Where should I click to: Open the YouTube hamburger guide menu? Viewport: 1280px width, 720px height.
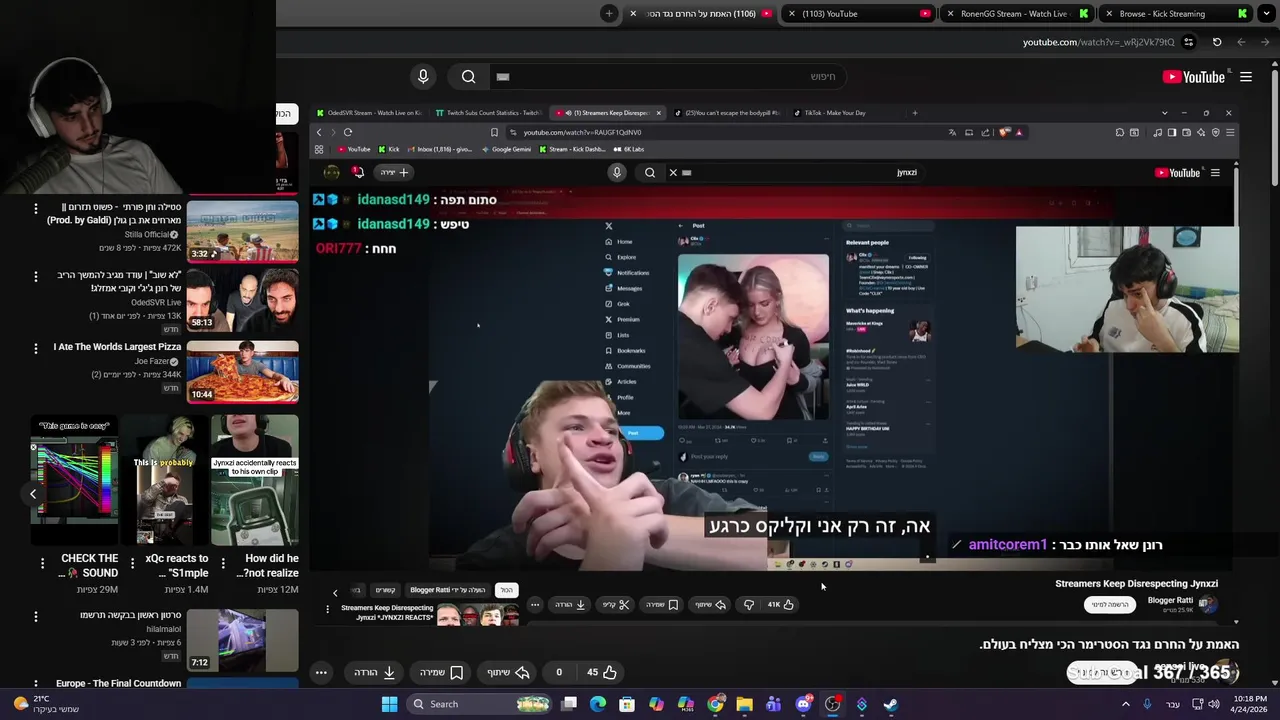pyautogui.click(x=1246, y=77)
